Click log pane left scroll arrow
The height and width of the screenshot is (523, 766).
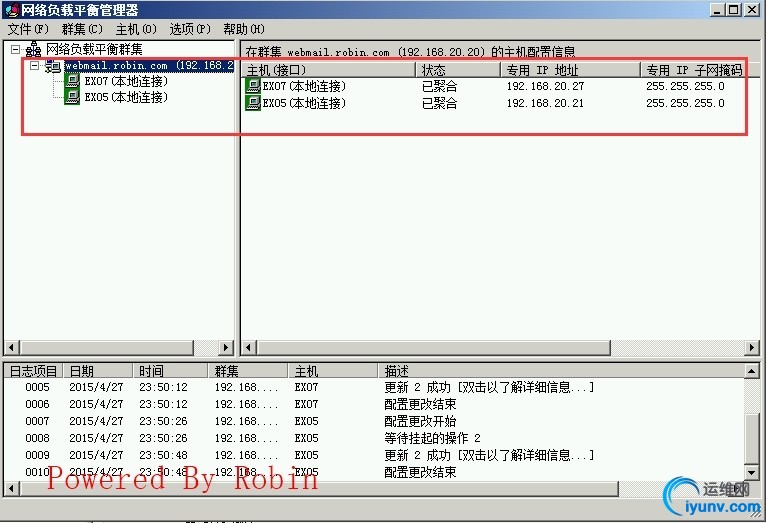[x=12, y=488]
